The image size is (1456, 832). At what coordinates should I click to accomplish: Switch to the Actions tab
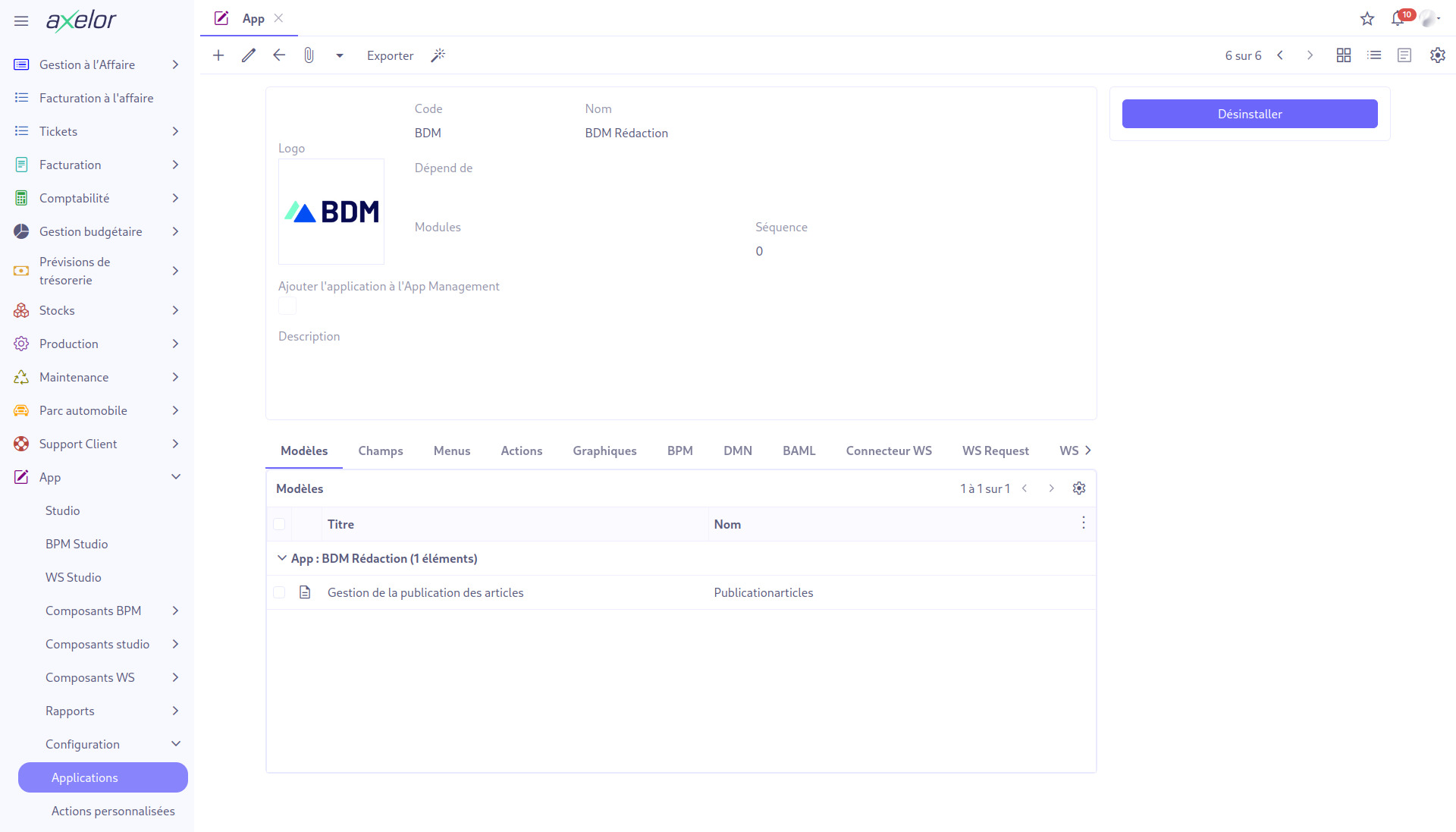522,451
